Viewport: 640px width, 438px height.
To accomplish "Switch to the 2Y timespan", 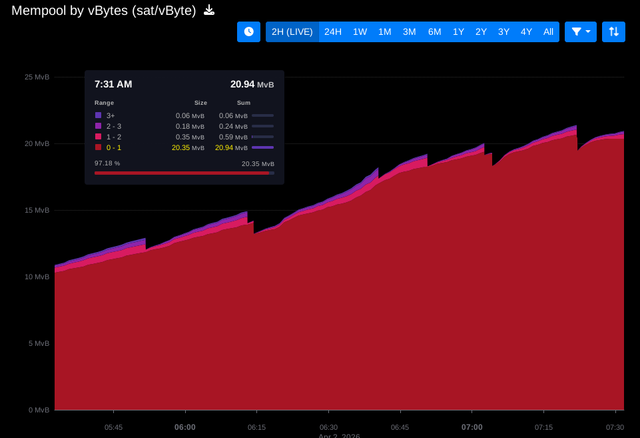I will 481,32.
